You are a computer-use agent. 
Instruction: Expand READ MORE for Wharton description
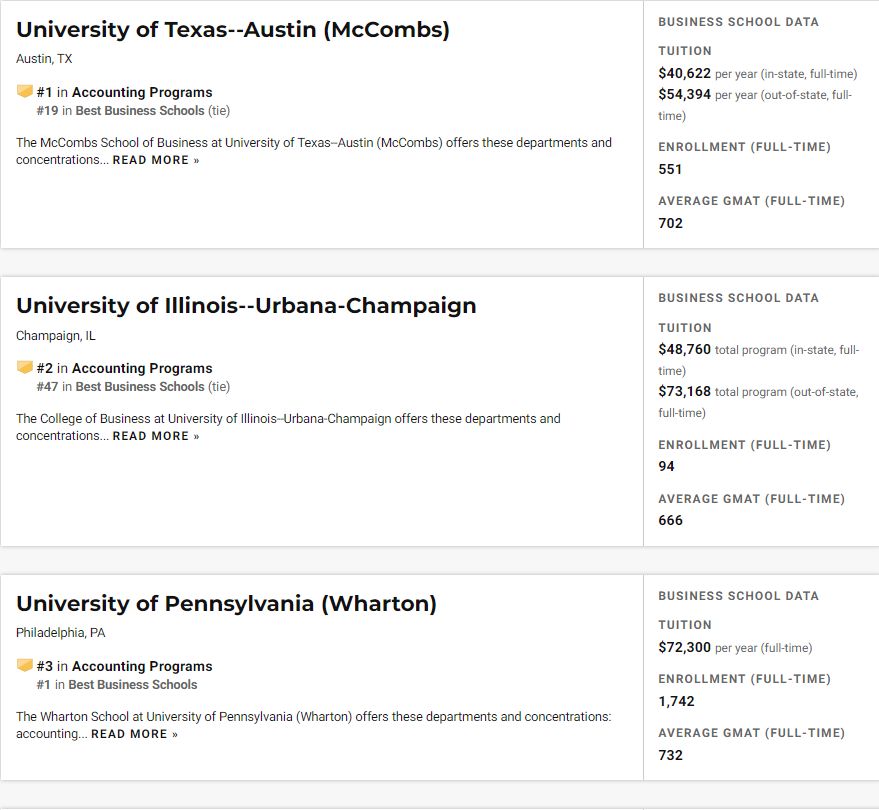coord(135,734)
